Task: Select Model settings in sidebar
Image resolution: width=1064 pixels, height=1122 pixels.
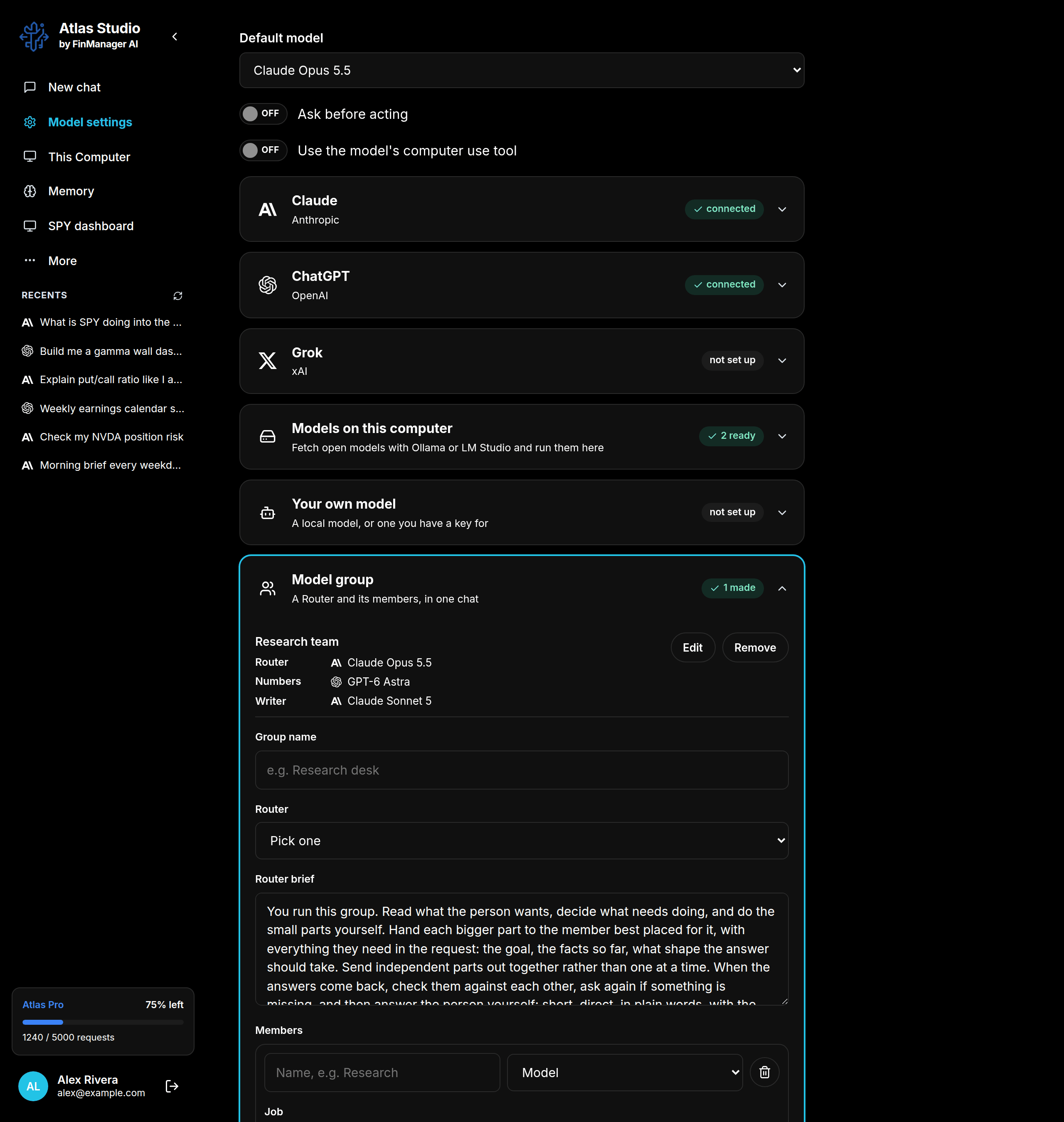Action: tap(103, 122)
